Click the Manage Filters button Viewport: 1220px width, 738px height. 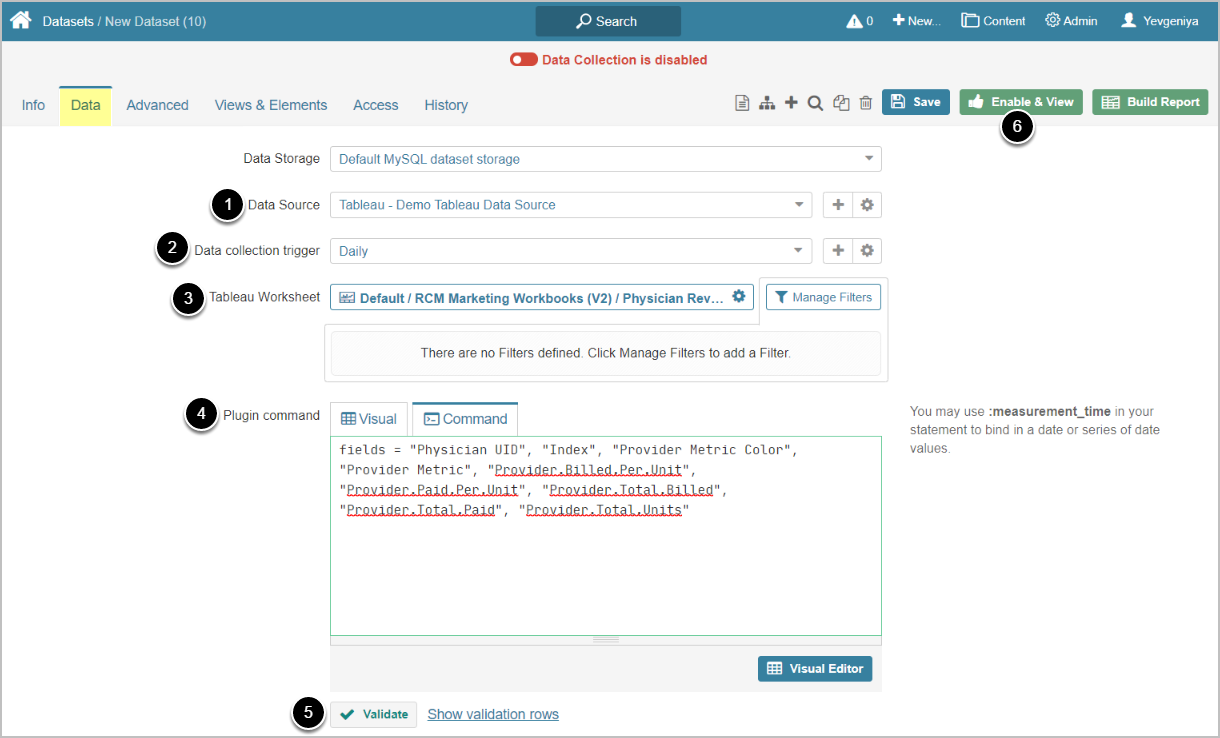pyautogui.click(x=824, y=297)
